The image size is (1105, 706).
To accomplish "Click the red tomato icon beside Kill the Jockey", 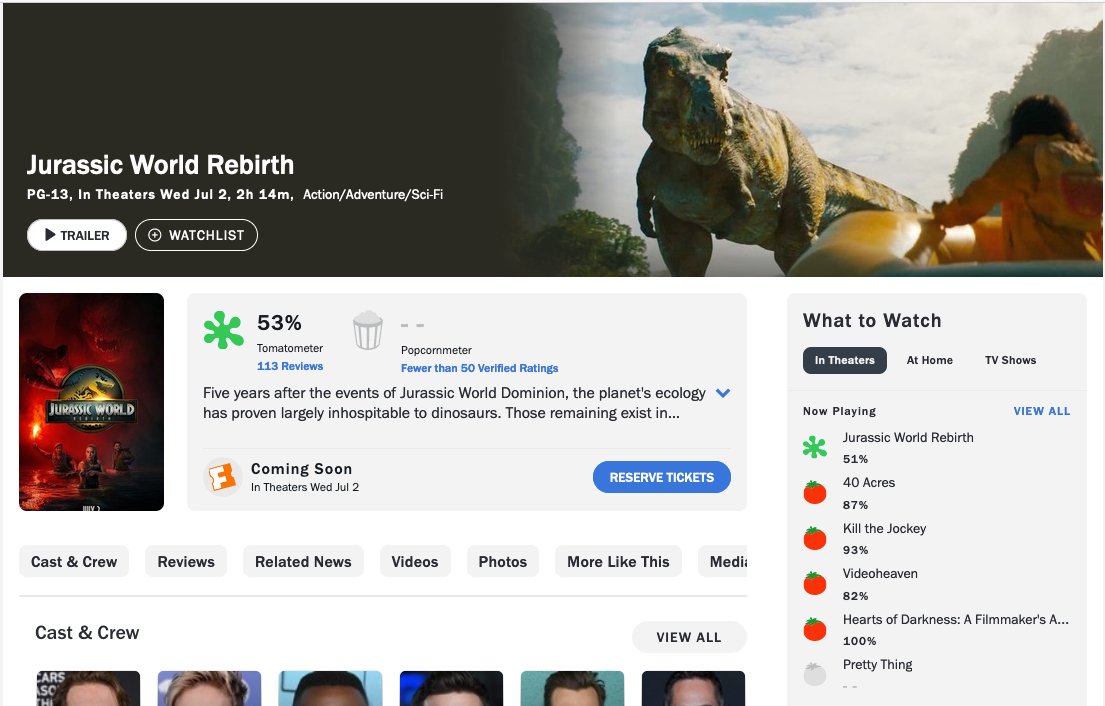I will coord(815,538).
